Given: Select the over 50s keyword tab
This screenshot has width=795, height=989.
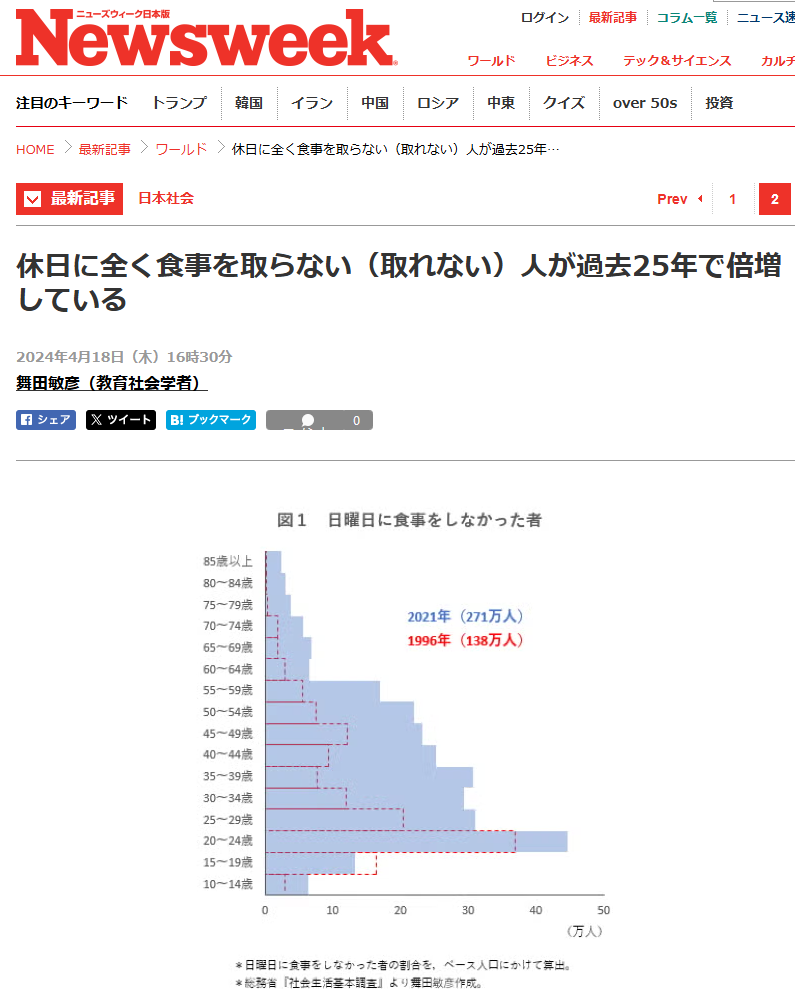Looking at the screenshot, I should [644, 102].
